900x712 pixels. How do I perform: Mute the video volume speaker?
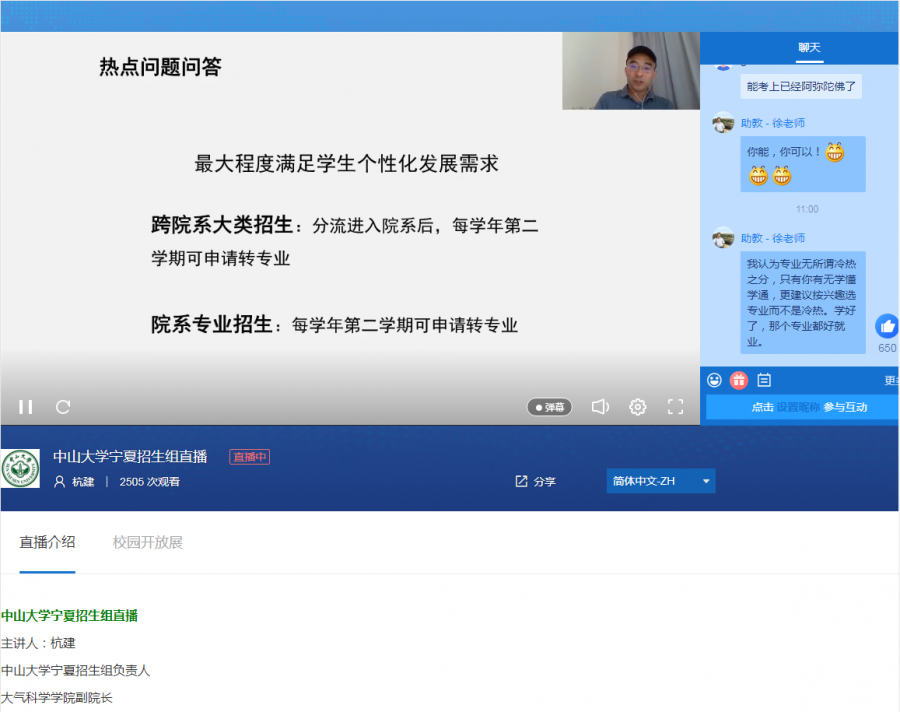(600, 407)
